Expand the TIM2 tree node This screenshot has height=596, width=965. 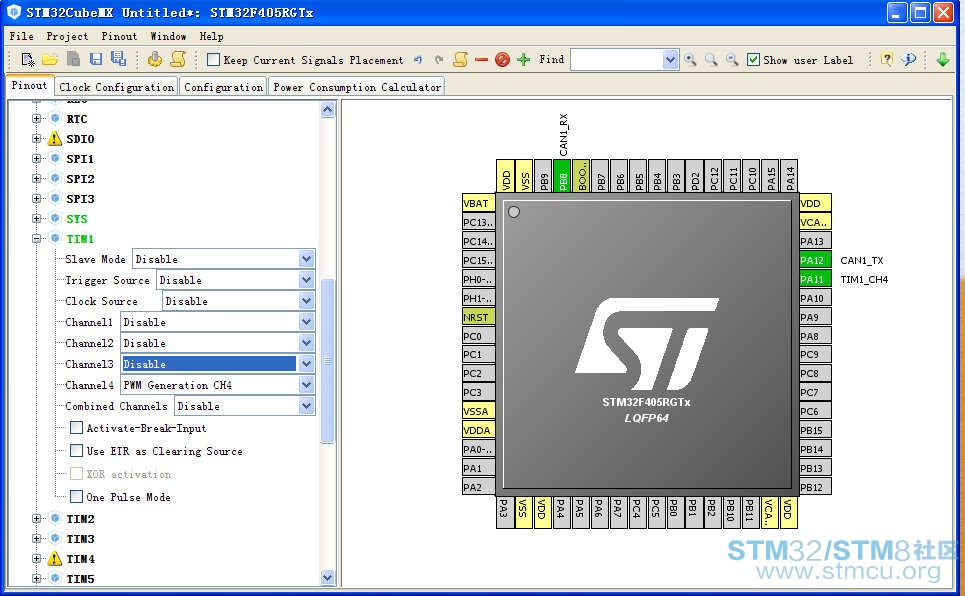37,518
